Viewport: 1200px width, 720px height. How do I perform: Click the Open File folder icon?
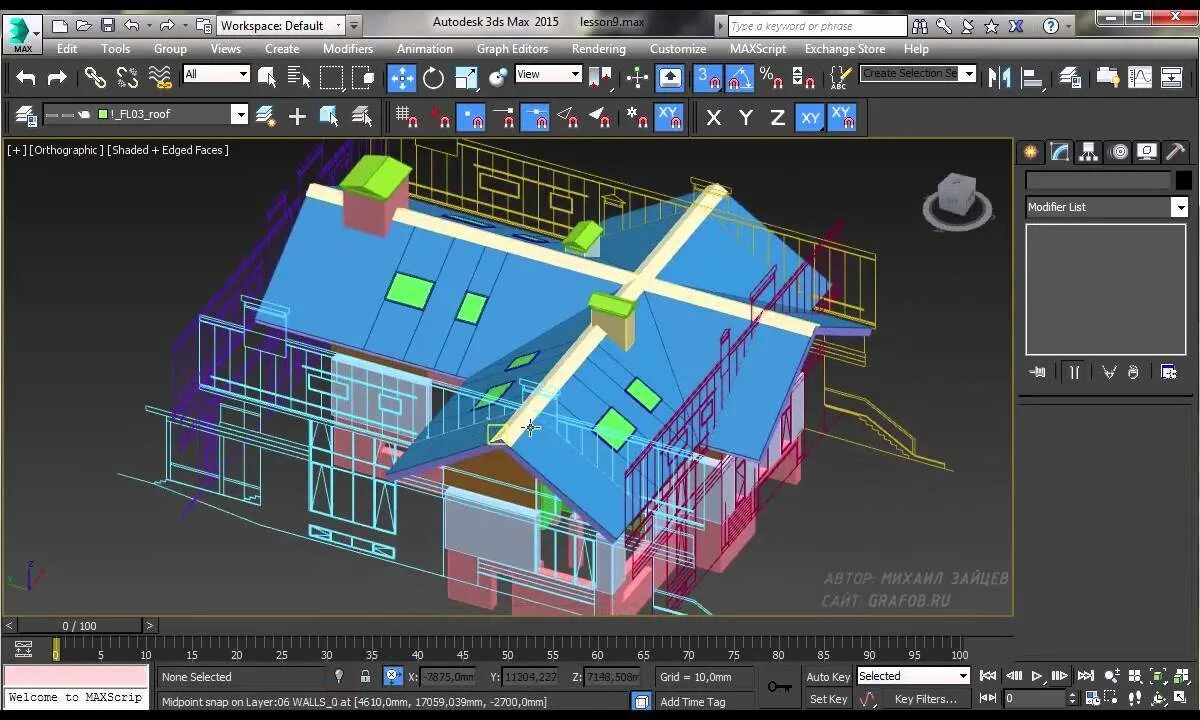point(84,25)
